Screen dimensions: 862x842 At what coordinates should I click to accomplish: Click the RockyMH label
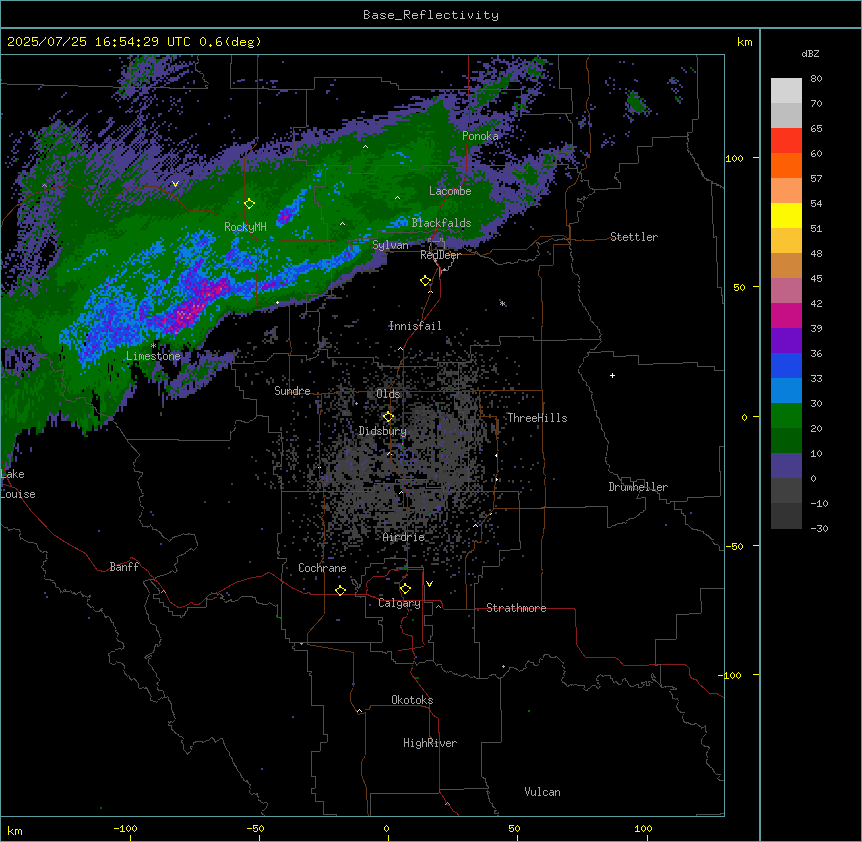click(x=245, y=227)
